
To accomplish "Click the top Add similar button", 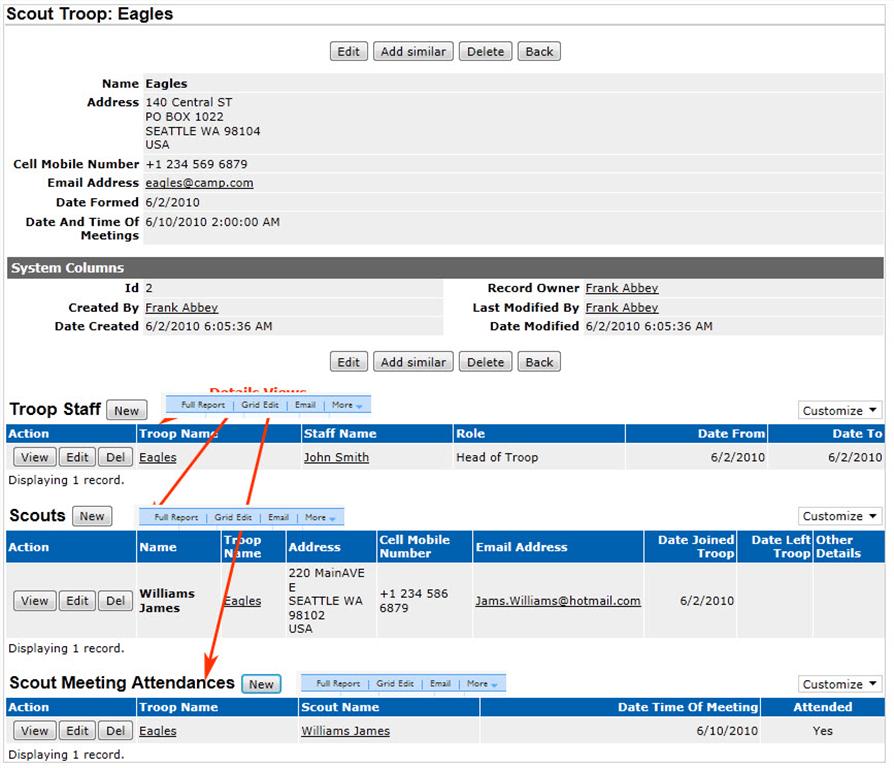I will [x=414, y=52].
